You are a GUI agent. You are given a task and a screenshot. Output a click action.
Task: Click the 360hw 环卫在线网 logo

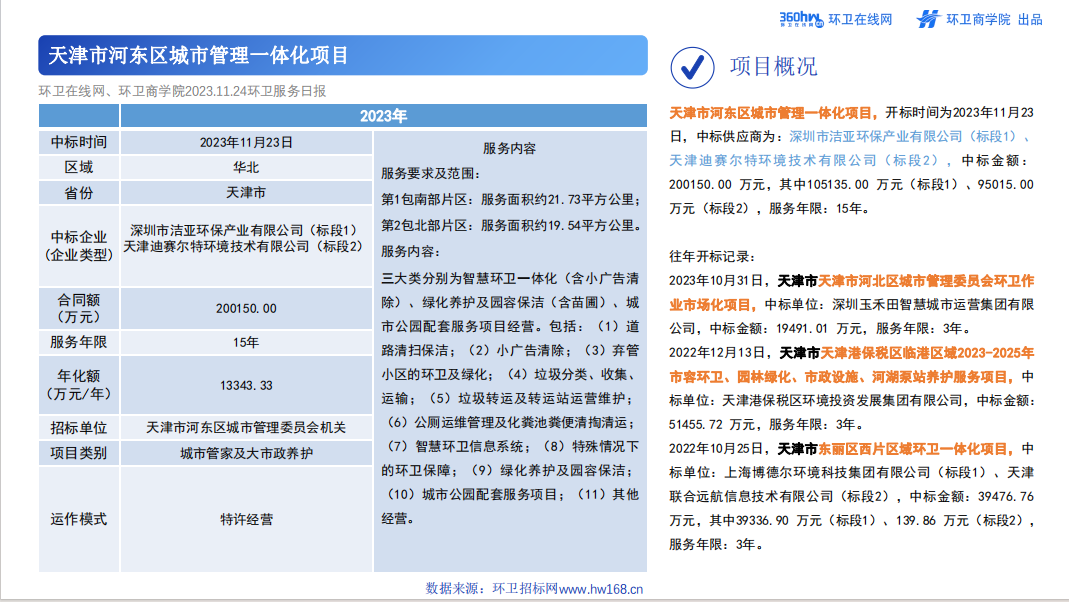[836, 19]
